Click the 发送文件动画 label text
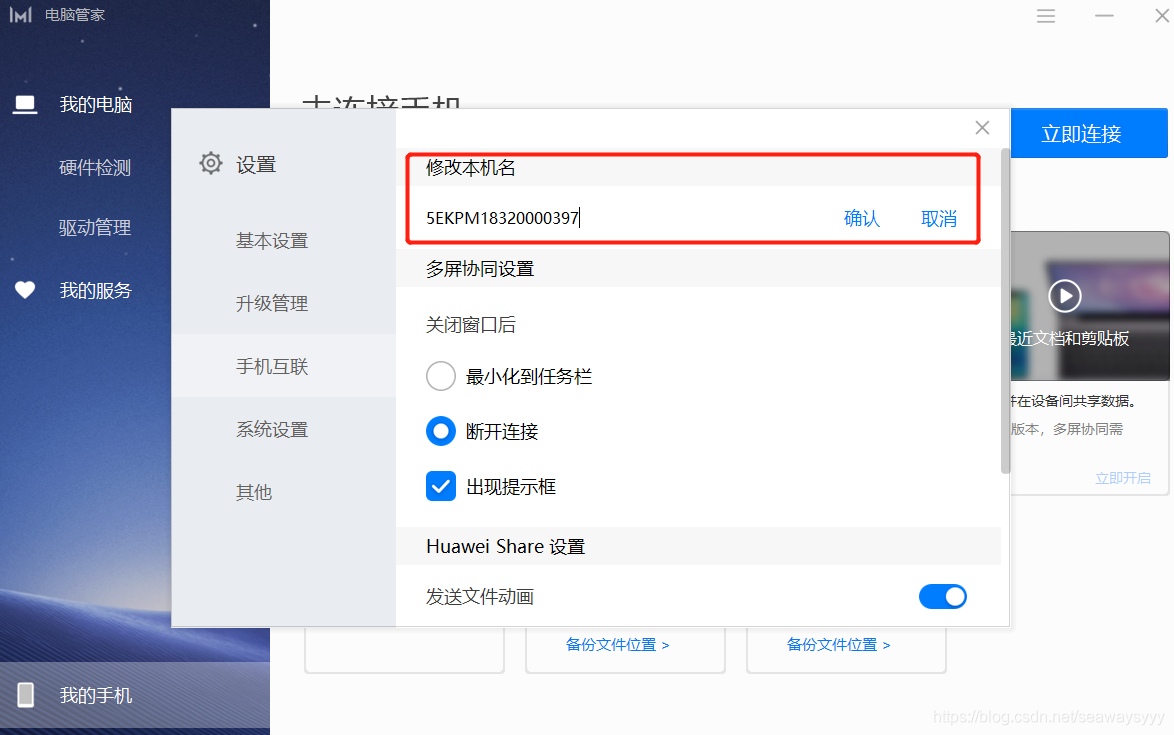 tap(480, 597)
